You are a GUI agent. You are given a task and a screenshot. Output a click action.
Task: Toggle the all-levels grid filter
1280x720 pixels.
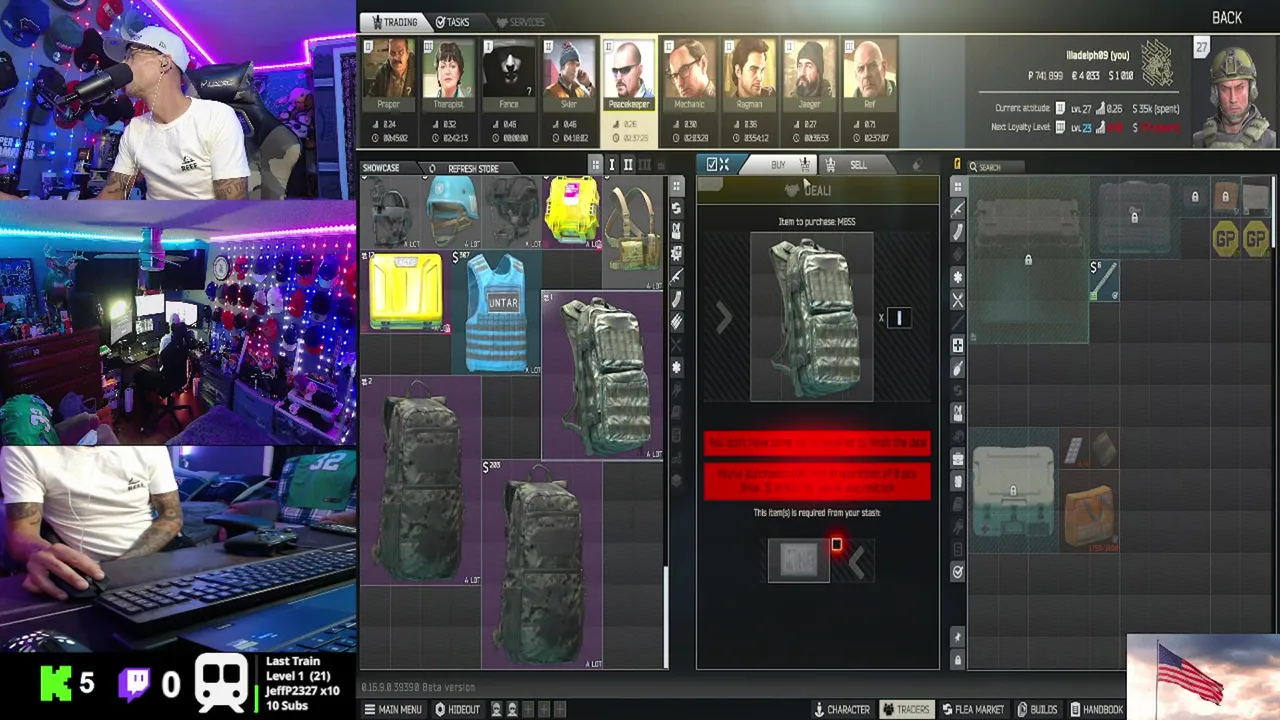point(596,165)
